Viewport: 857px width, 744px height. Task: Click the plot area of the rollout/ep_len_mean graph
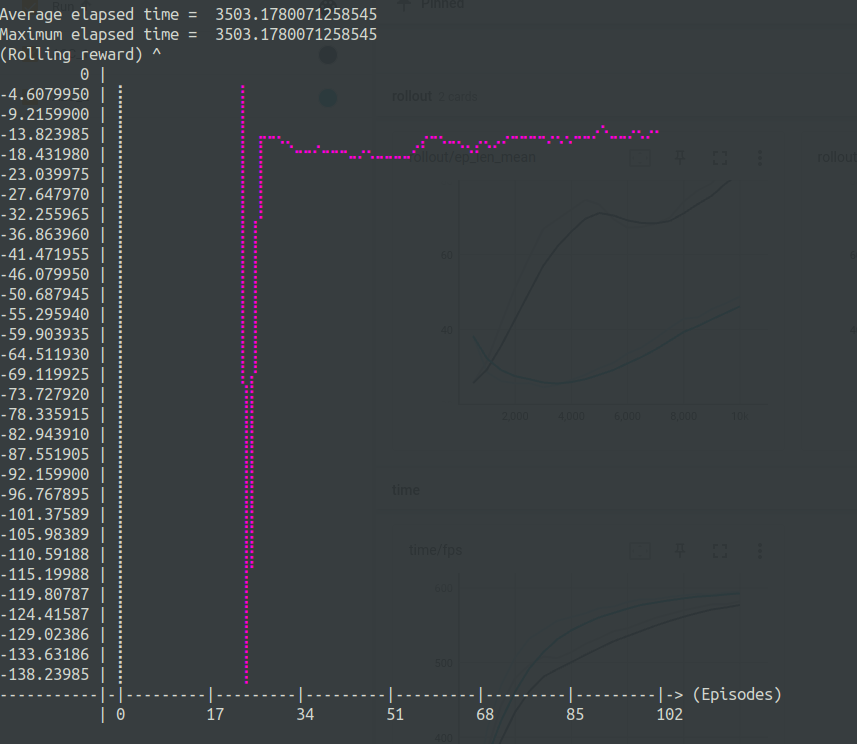[600, 290]
